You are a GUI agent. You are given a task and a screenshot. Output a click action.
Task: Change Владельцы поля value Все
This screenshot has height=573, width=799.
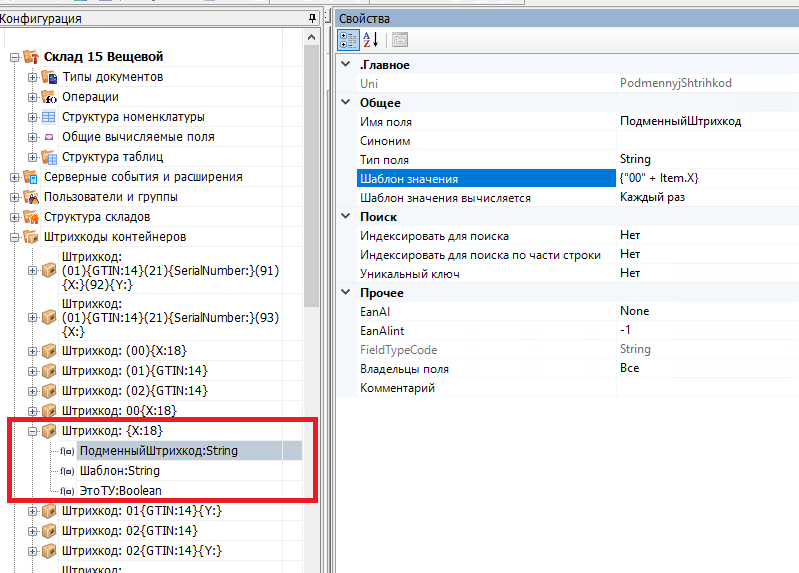[707, 369]
